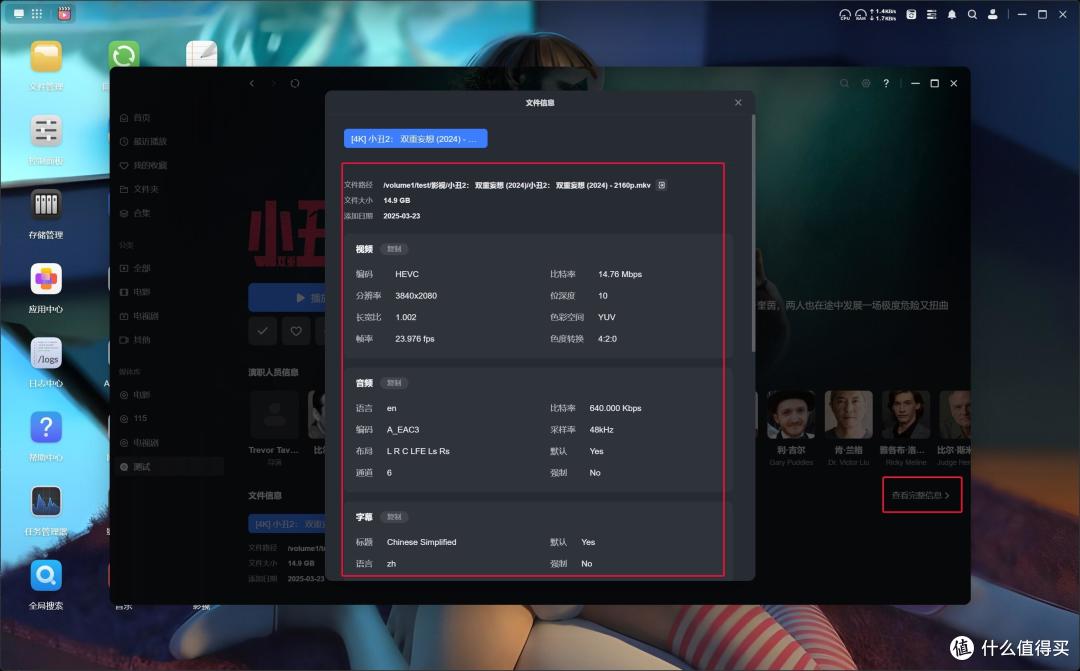Click the storage icon beside network speed

(911, 14)
